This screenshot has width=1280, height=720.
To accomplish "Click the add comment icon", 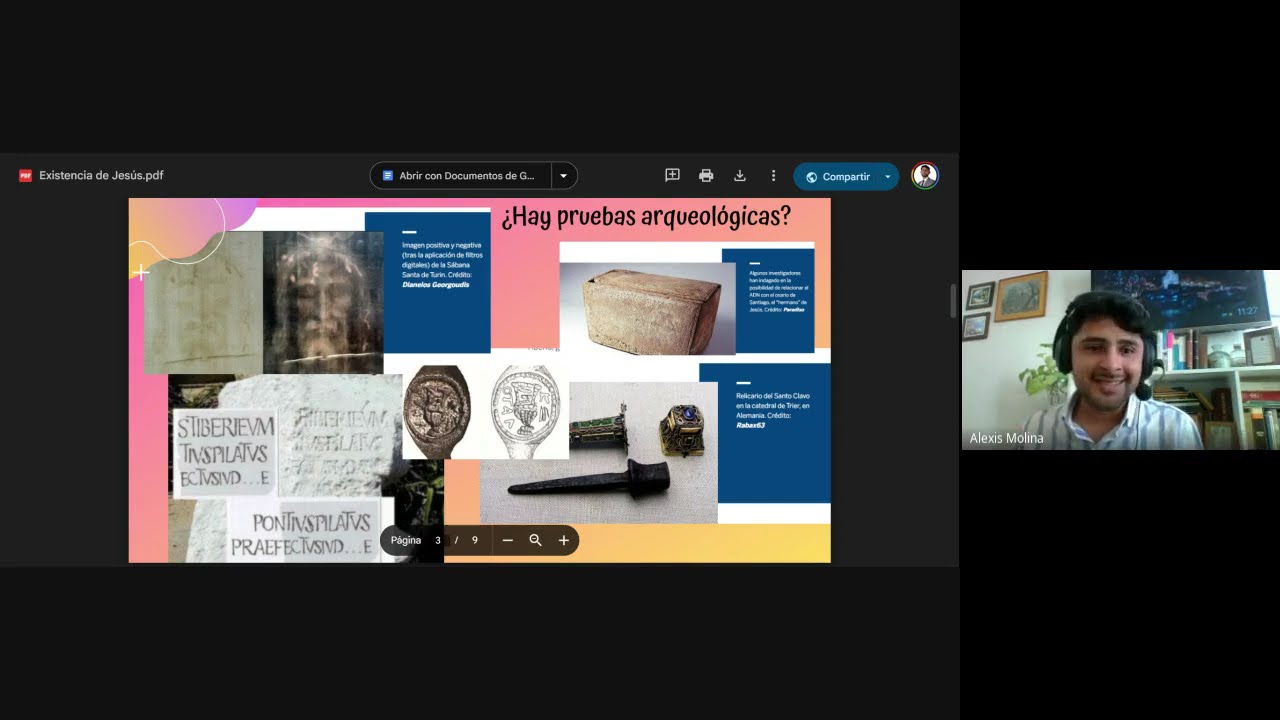I will pyautogui.click(x=672, y=176).
